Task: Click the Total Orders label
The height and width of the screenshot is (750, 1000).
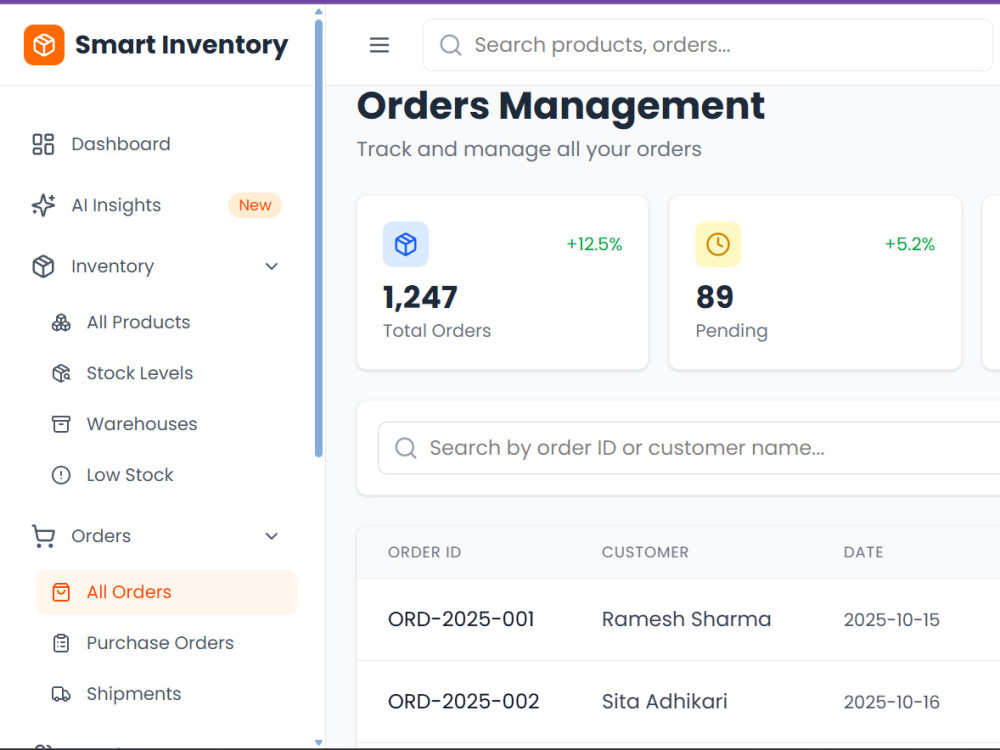Action: (437, 331)
